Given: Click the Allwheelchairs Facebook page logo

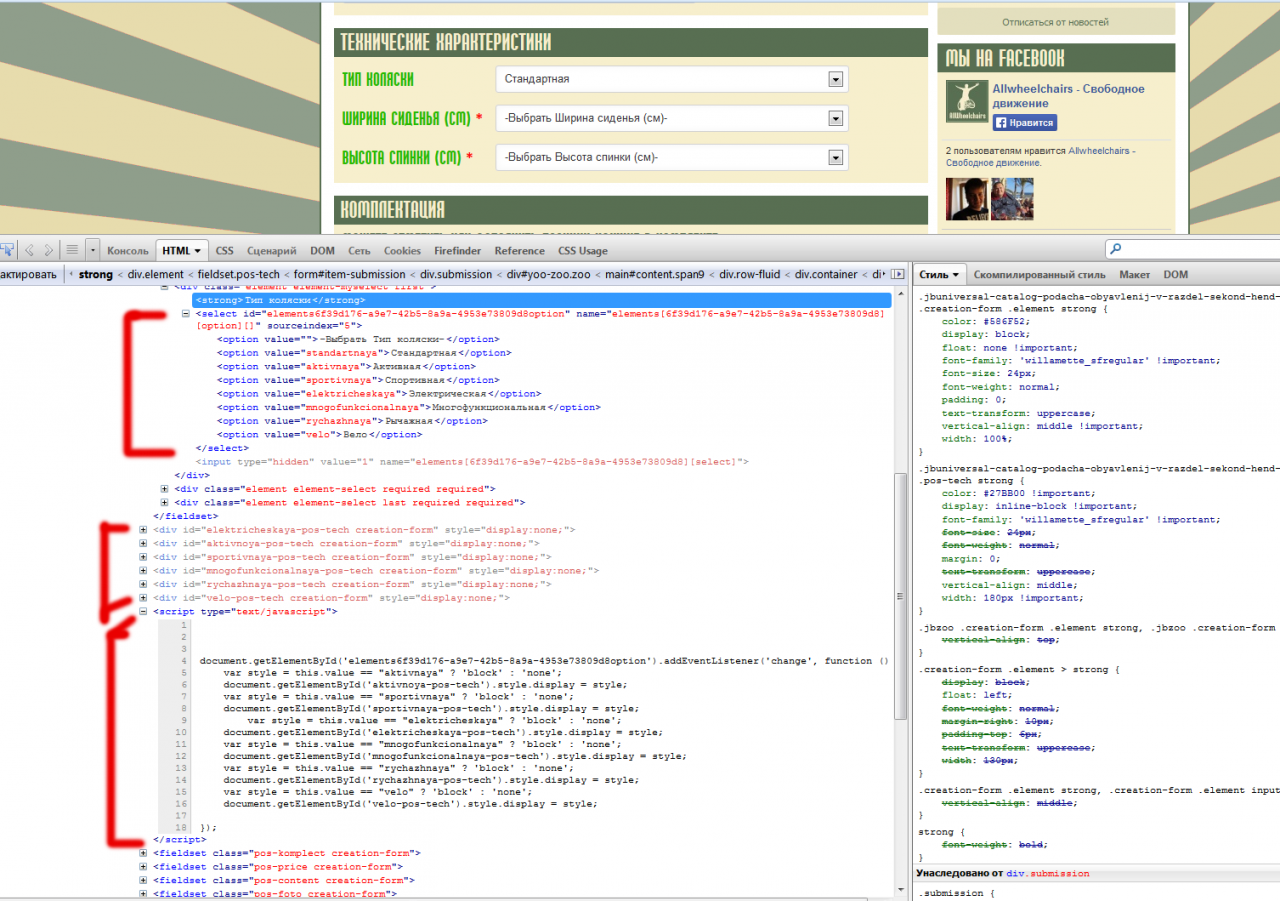Looking at the screenshot, I should (966, 103).
